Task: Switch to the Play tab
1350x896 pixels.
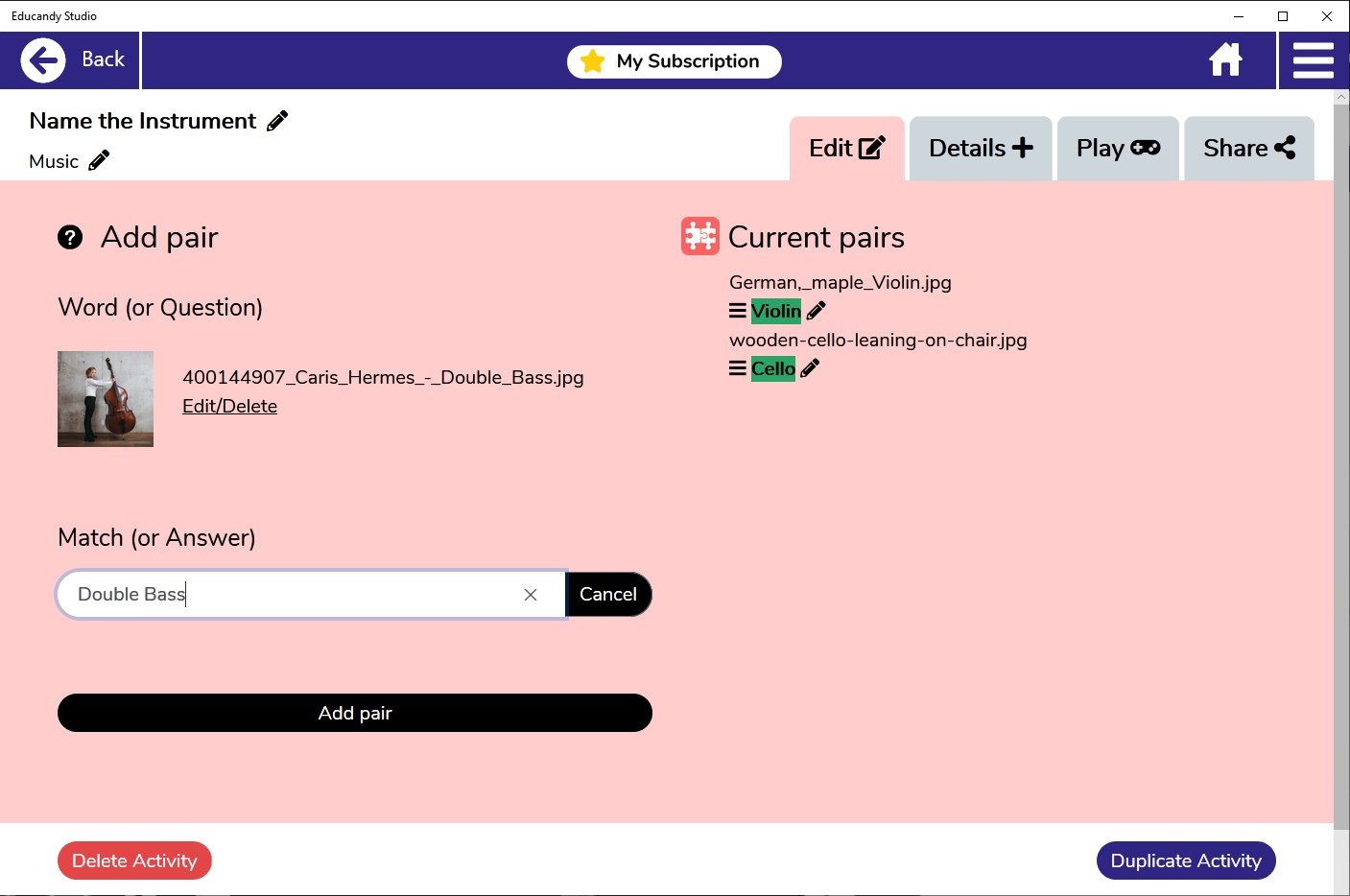Action: tap(1118, 149)
